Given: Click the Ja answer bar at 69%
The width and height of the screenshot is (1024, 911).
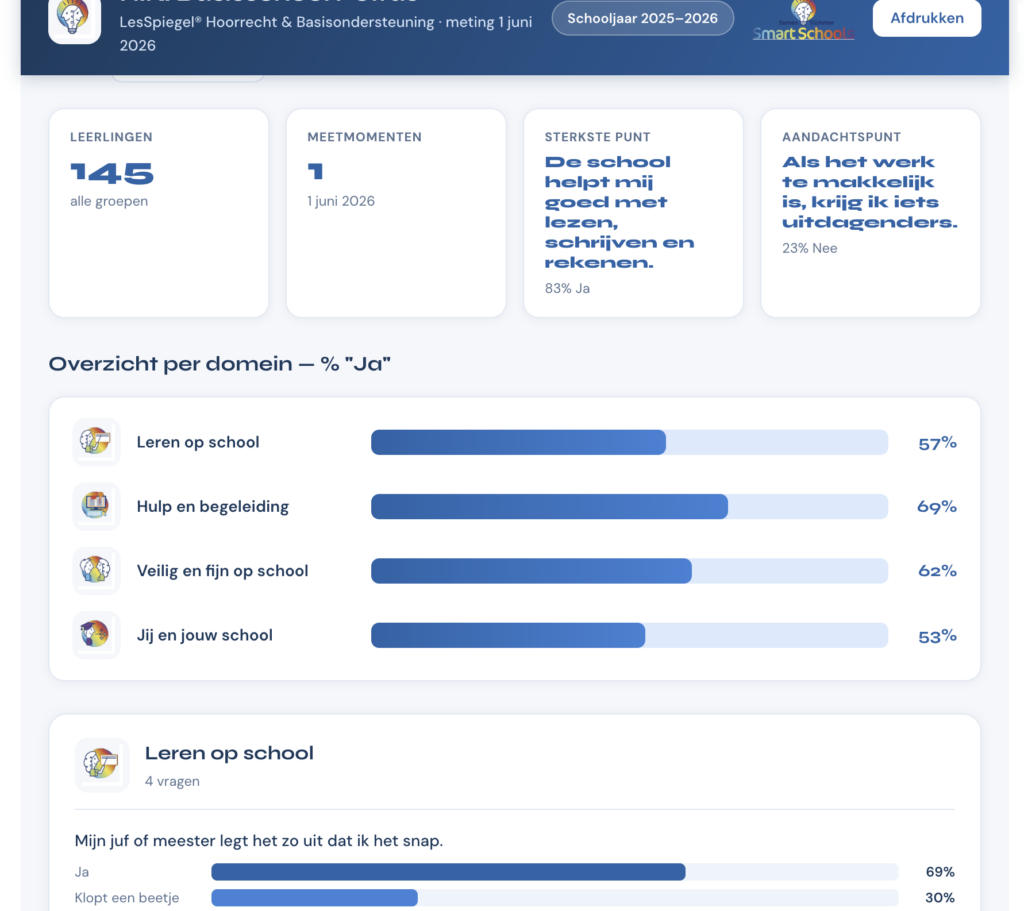Looking at the screenshot, I should (x=555, y=872).
